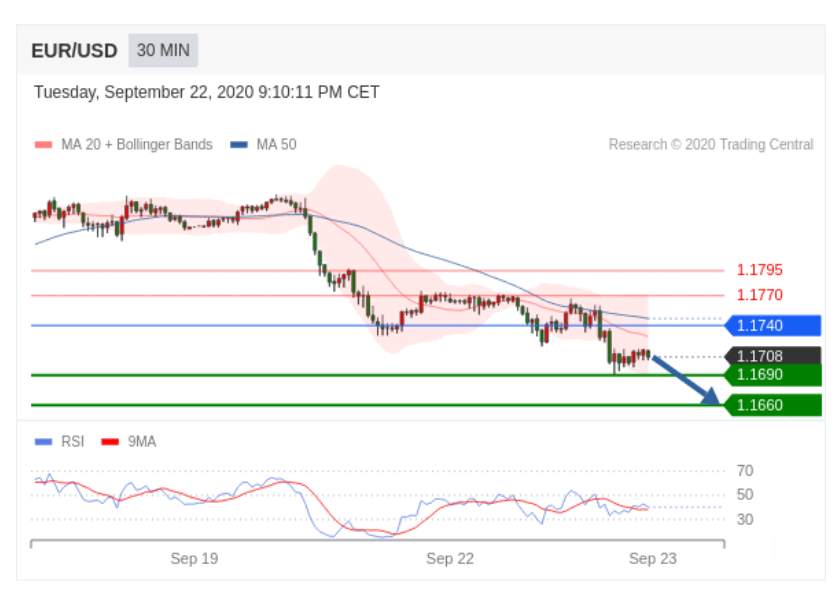Click the RSI 50 axis value

[745, 495]
